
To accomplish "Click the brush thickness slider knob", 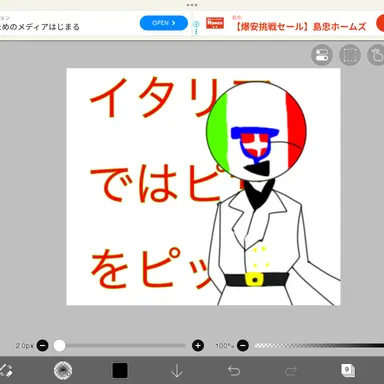I will point(59,346).
